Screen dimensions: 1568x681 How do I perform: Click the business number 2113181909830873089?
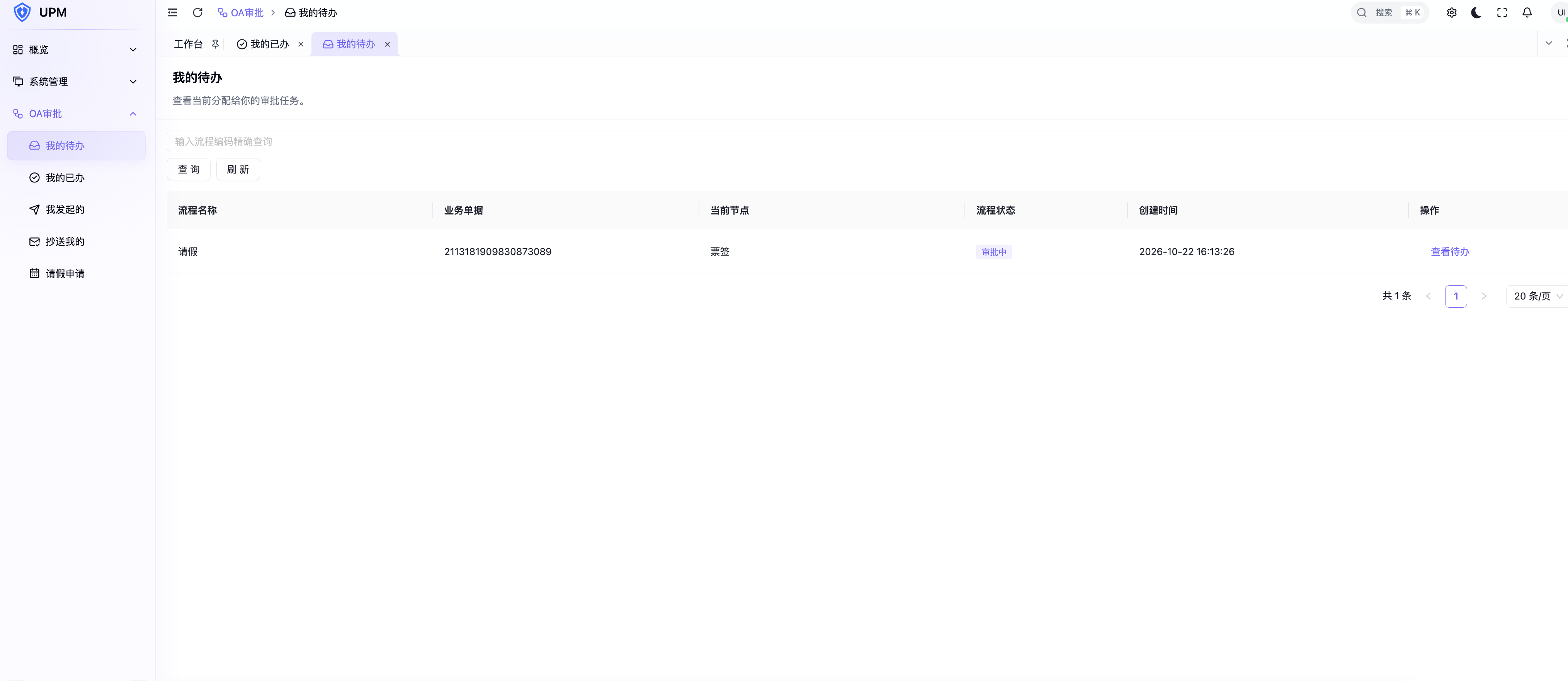point(497,252)
